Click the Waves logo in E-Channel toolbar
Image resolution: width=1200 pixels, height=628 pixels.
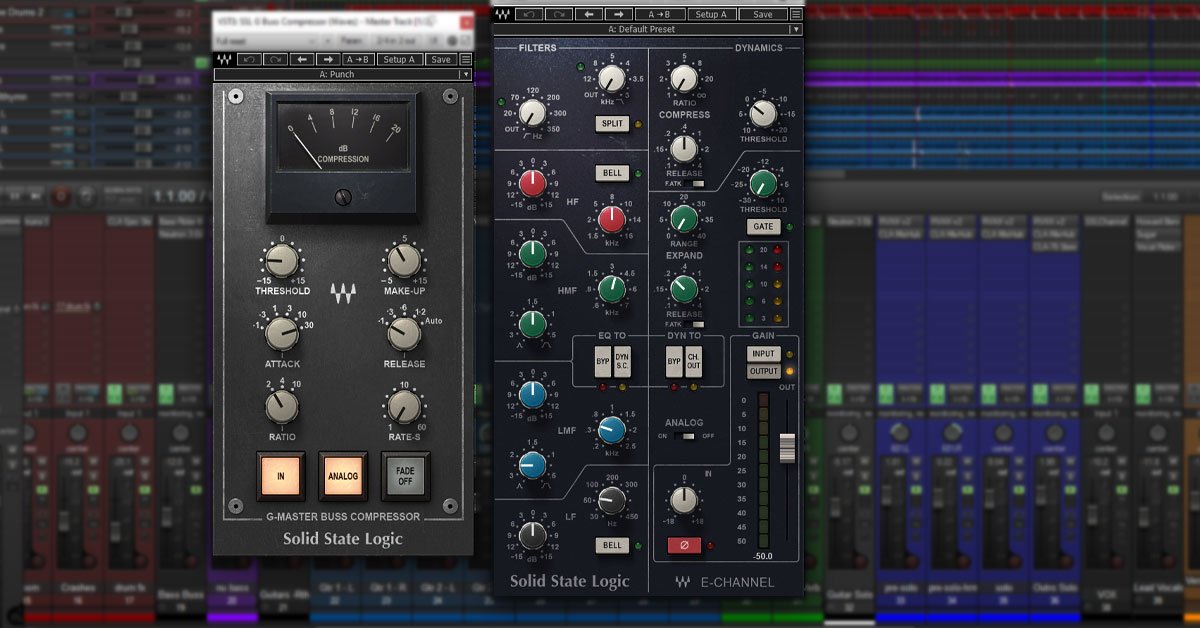click(505, 14)
